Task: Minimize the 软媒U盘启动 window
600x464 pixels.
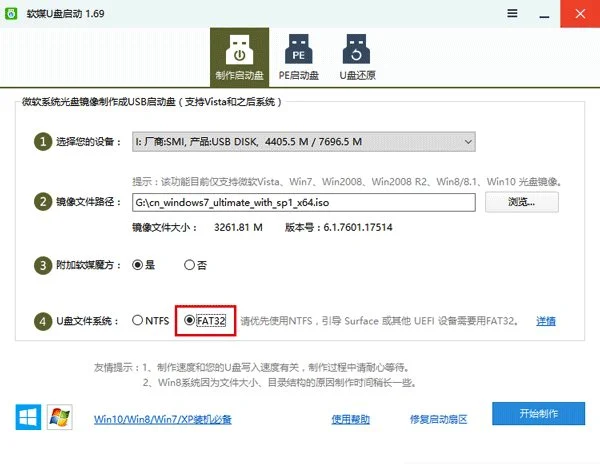Action: [x=545, y=15]
